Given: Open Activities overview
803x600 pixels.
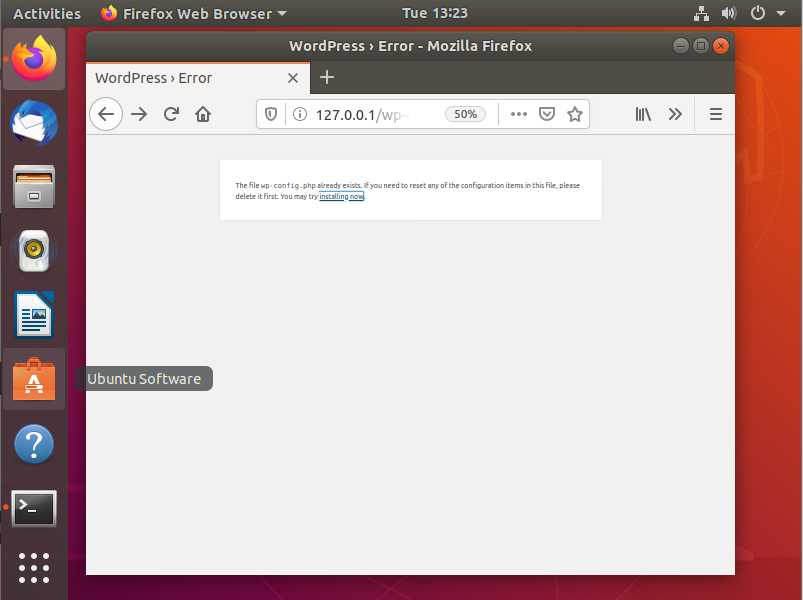Looking at the screenshot, I should (x=47, y=13).
